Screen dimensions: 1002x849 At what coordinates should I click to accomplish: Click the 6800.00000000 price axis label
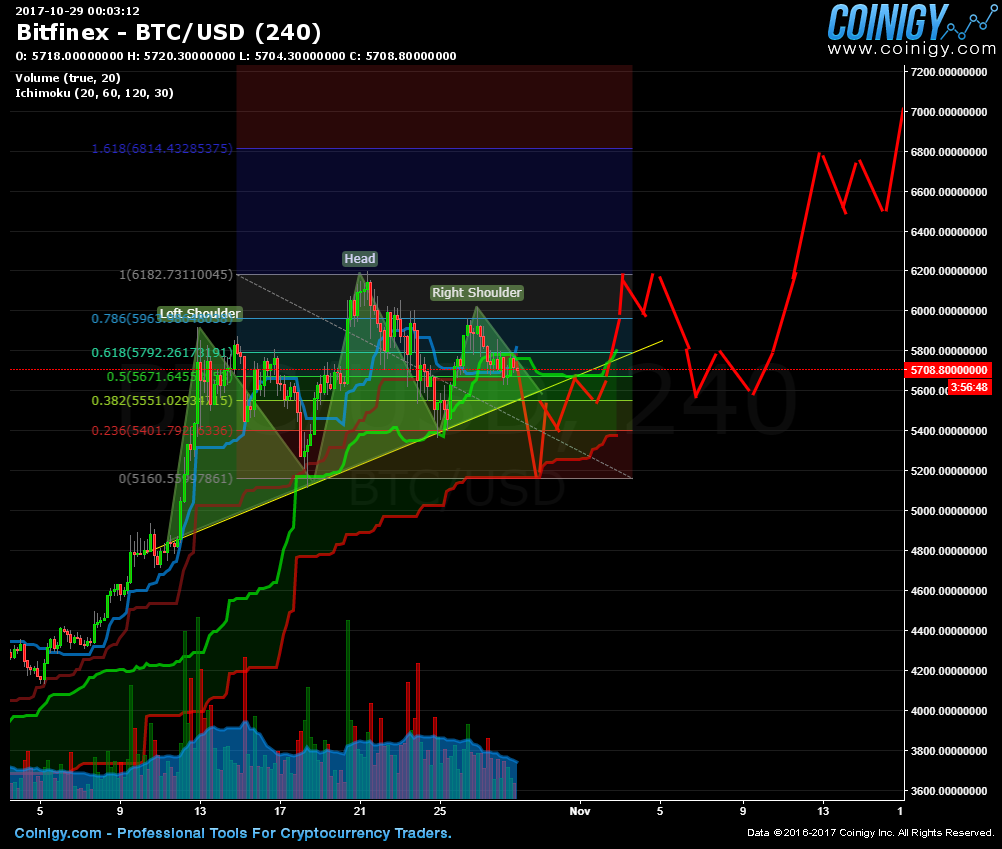tap(949, 152)
